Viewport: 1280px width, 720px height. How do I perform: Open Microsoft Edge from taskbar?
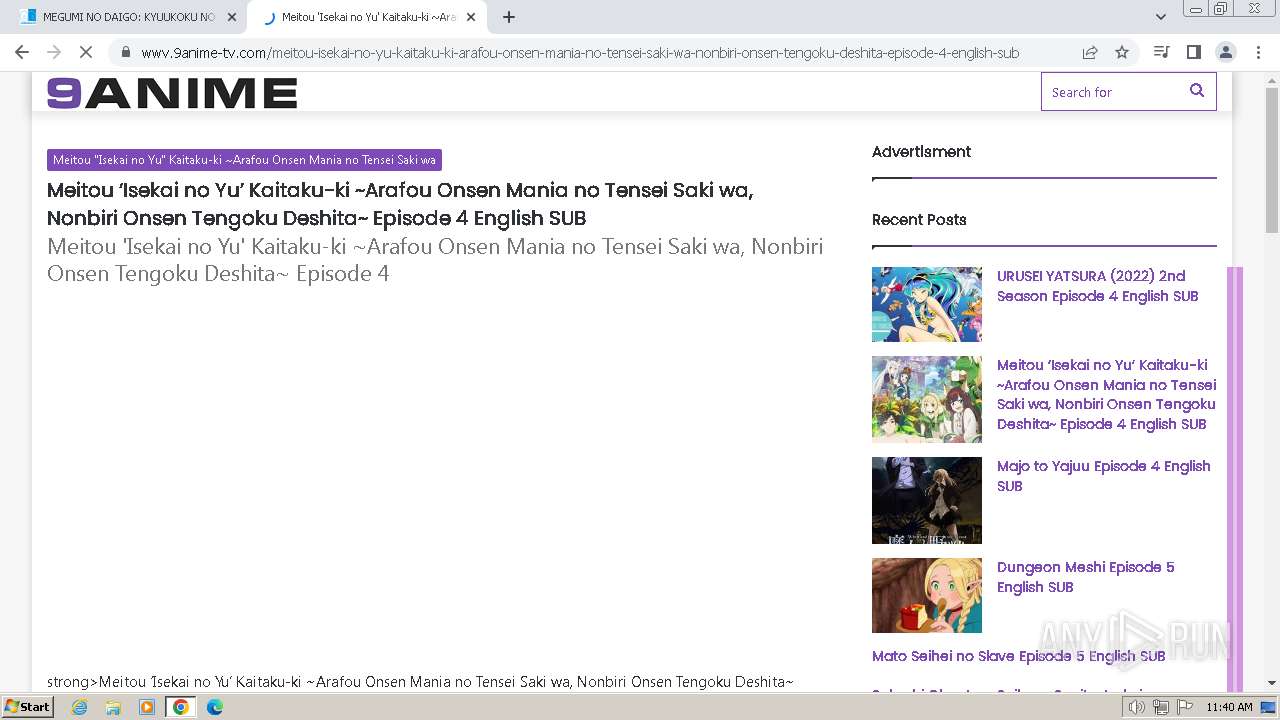[215, 707]
